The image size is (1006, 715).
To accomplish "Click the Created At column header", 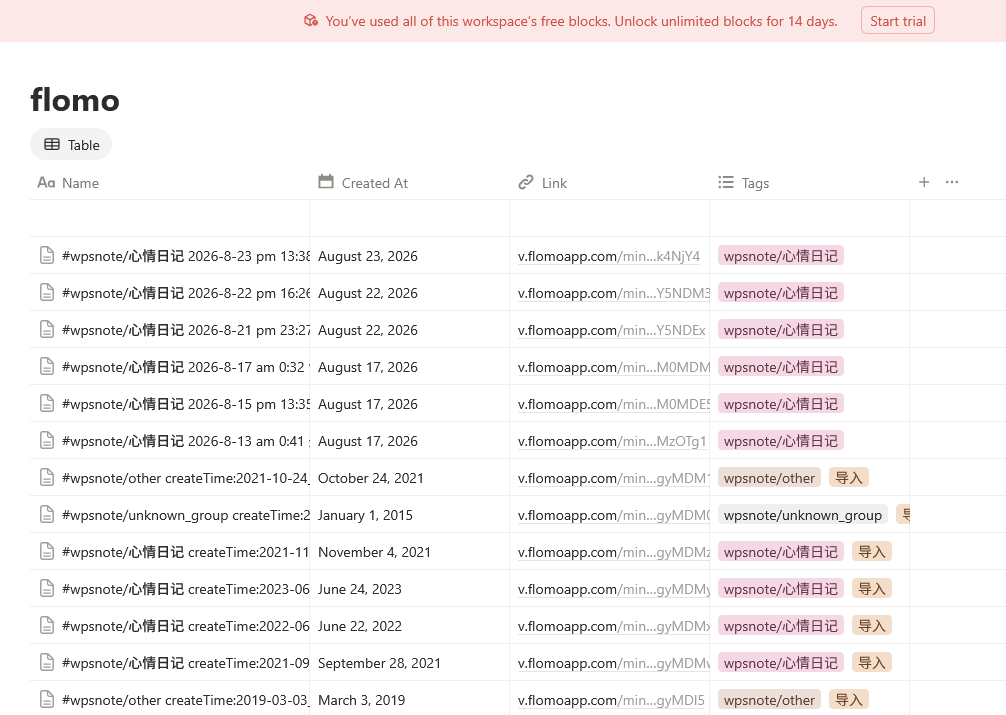I will 409,183.
